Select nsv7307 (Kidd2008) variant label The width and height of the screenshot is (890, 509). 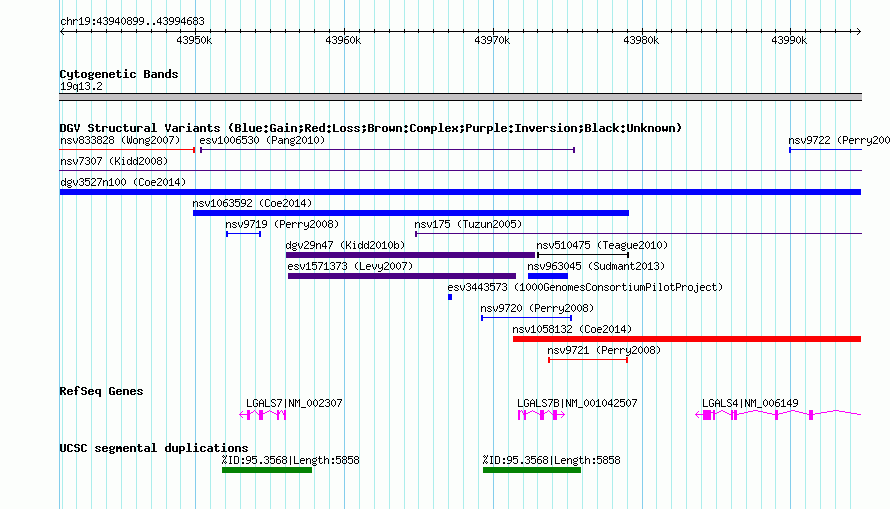click(x=114, y=161)
